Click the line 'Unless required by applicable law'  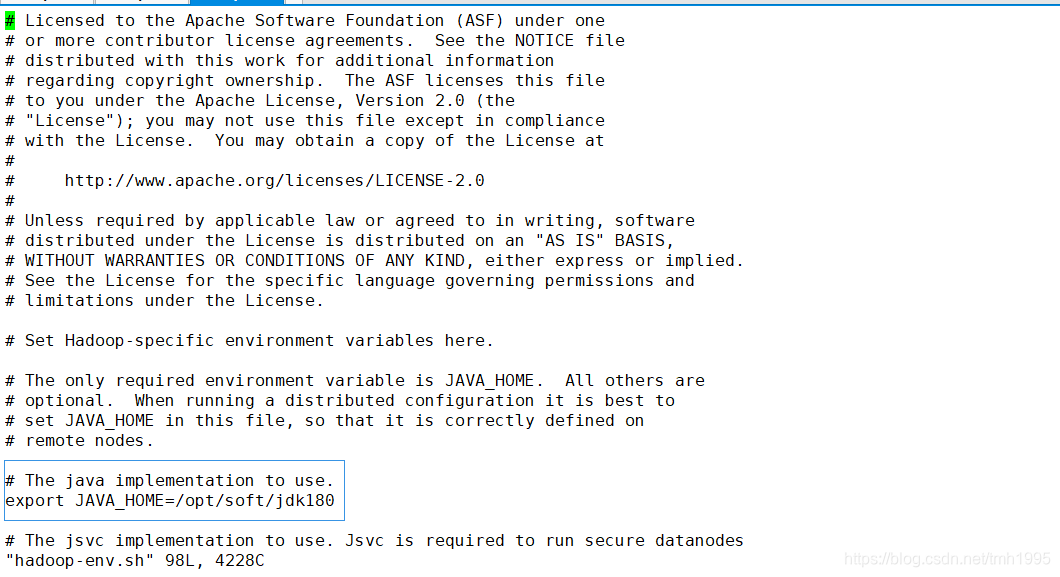[350, 221]
